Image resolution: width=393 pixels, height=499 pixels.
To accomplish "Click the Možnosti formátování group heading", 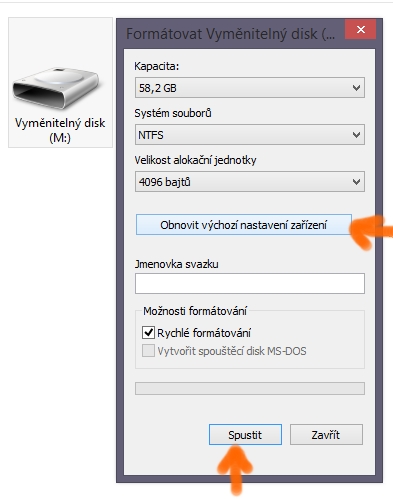I will pos(195,311).
